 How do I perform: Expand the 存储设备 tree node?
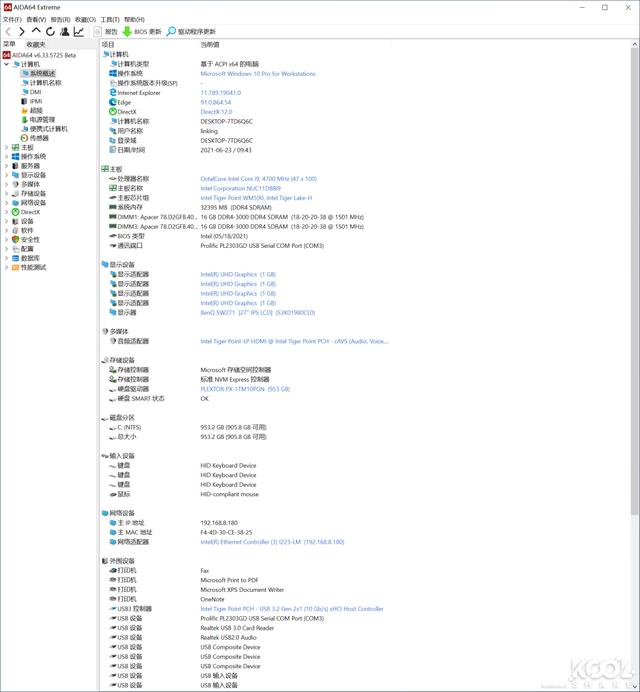click(7, 194)
